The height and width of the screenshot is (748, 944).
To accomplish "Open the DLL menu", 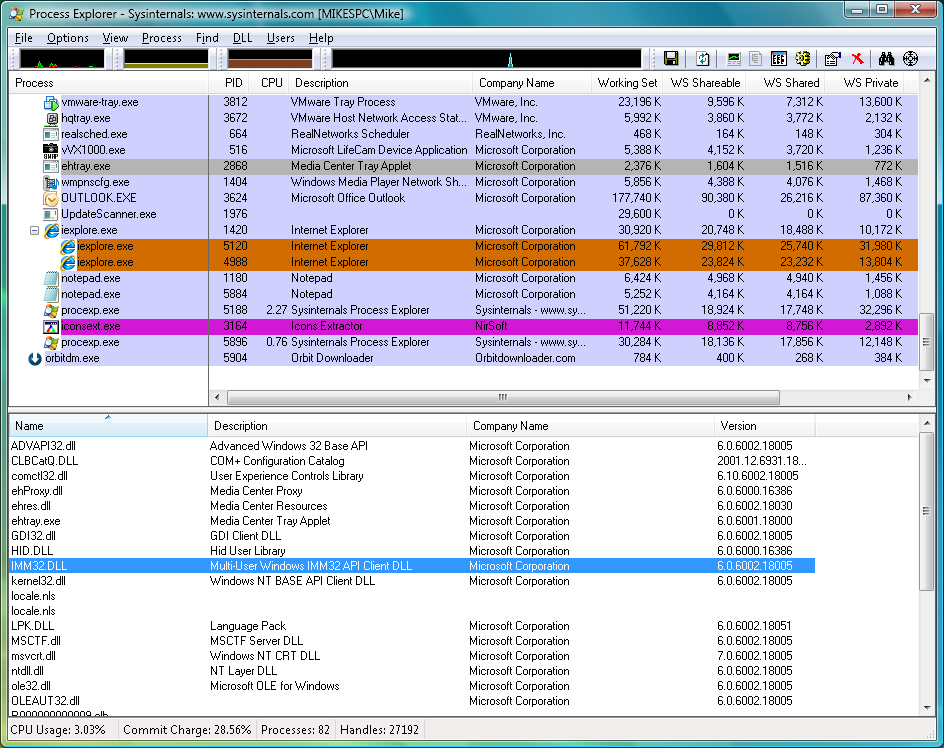I will (x=242, y=38).
